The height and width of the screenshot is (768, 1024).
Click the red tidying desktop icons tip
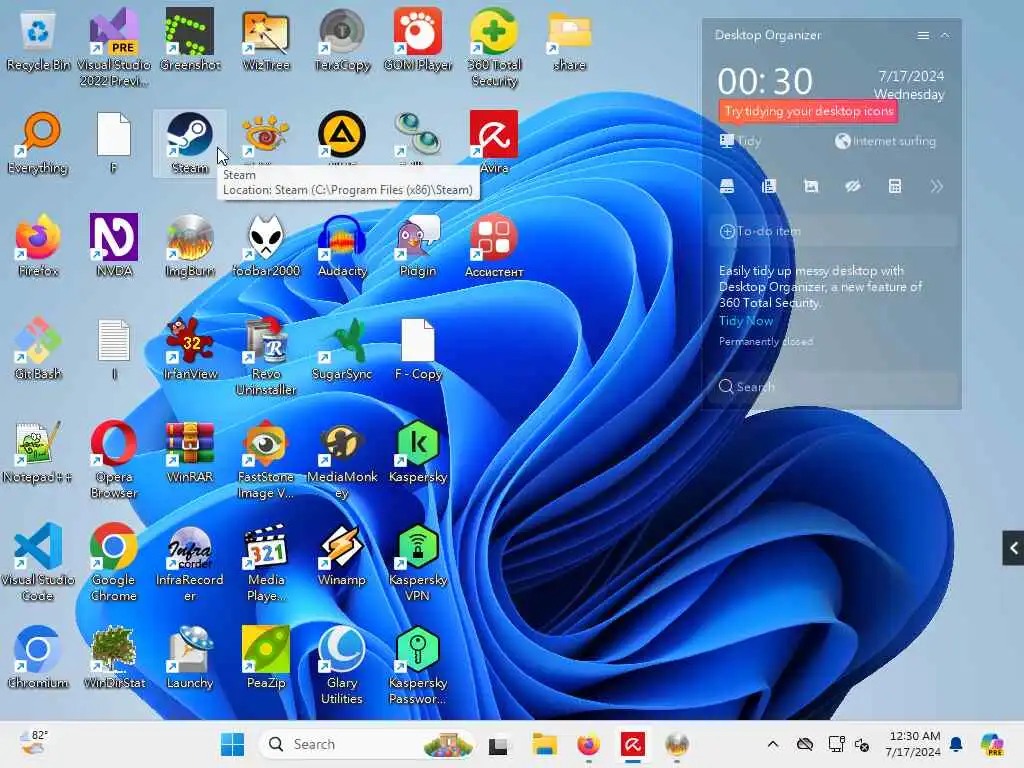pyautogui.click(x=808, y=111)
